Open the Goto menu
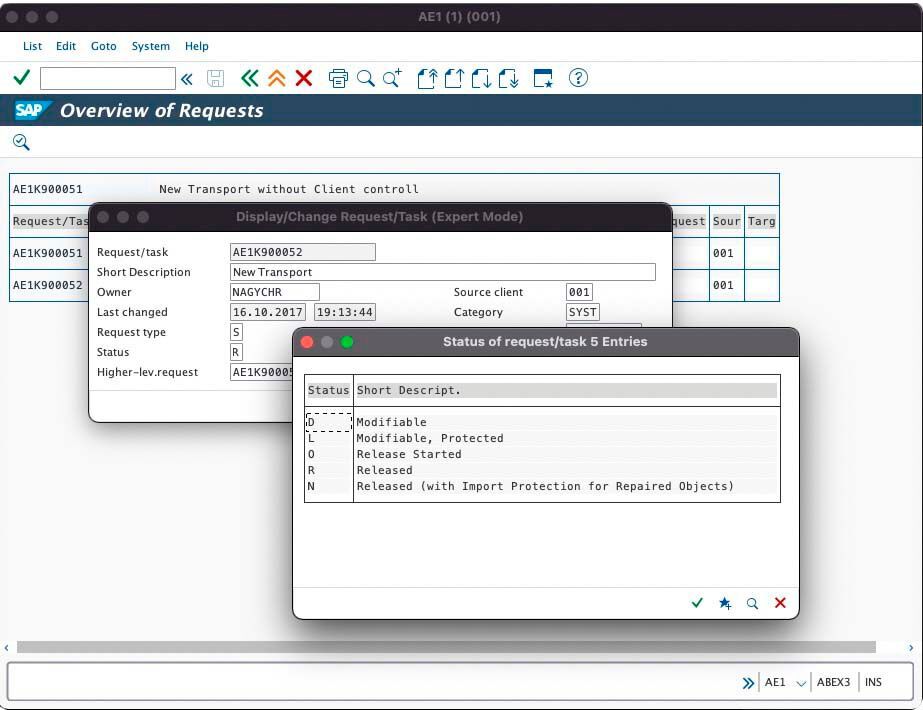 click(x=104, y=46)
